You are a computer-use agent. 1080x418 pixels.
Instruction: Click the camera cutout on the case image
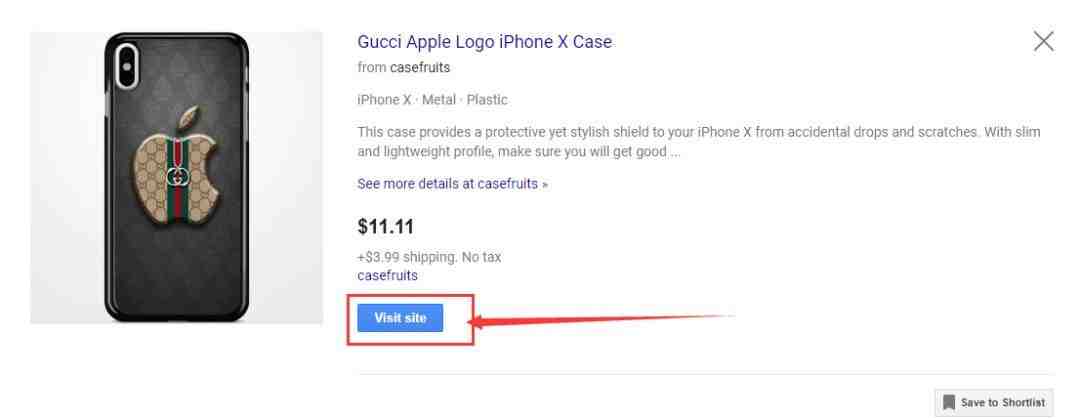click(x=128, y=65)
